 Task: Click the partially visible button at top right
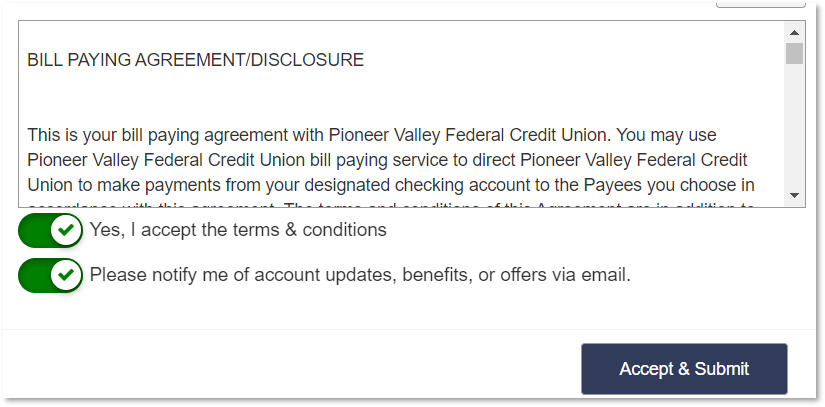coord(760,4)
